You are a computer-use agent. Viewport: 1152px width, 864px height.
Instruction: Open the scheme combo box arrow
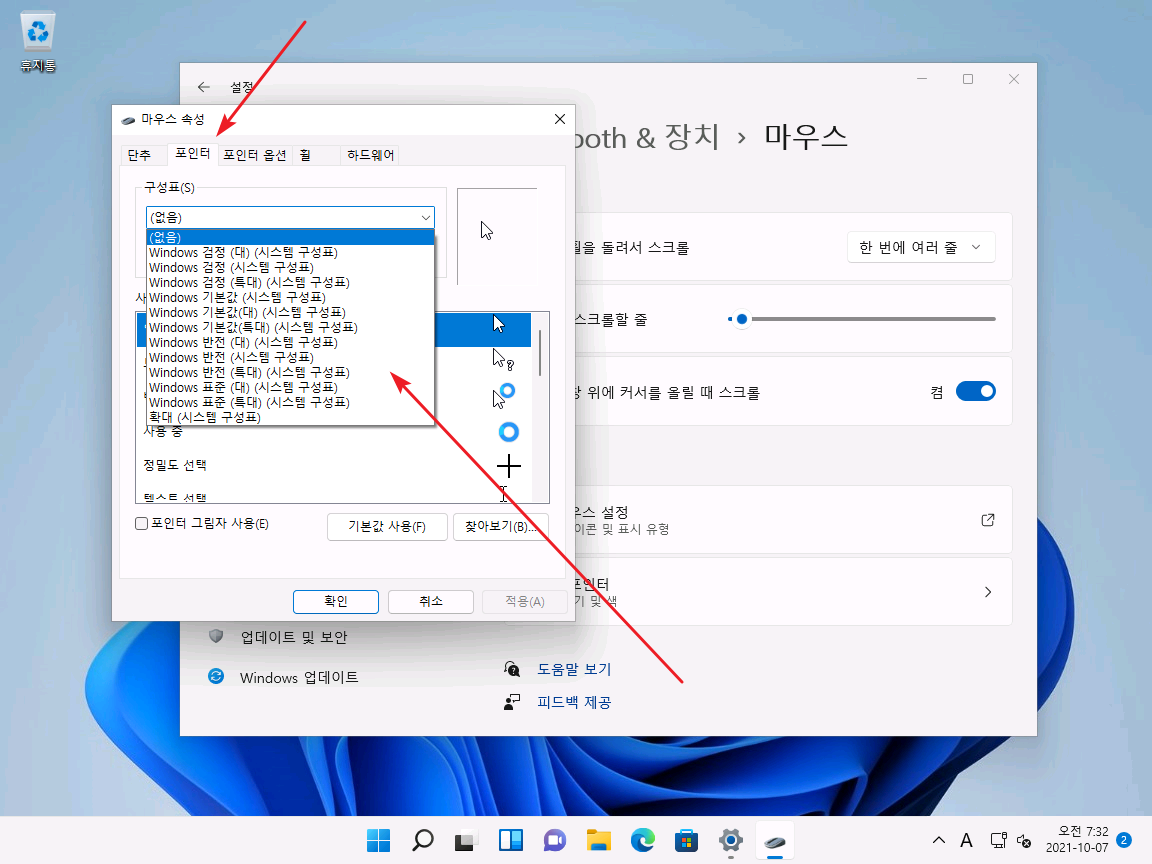click(x=425, y=217)
